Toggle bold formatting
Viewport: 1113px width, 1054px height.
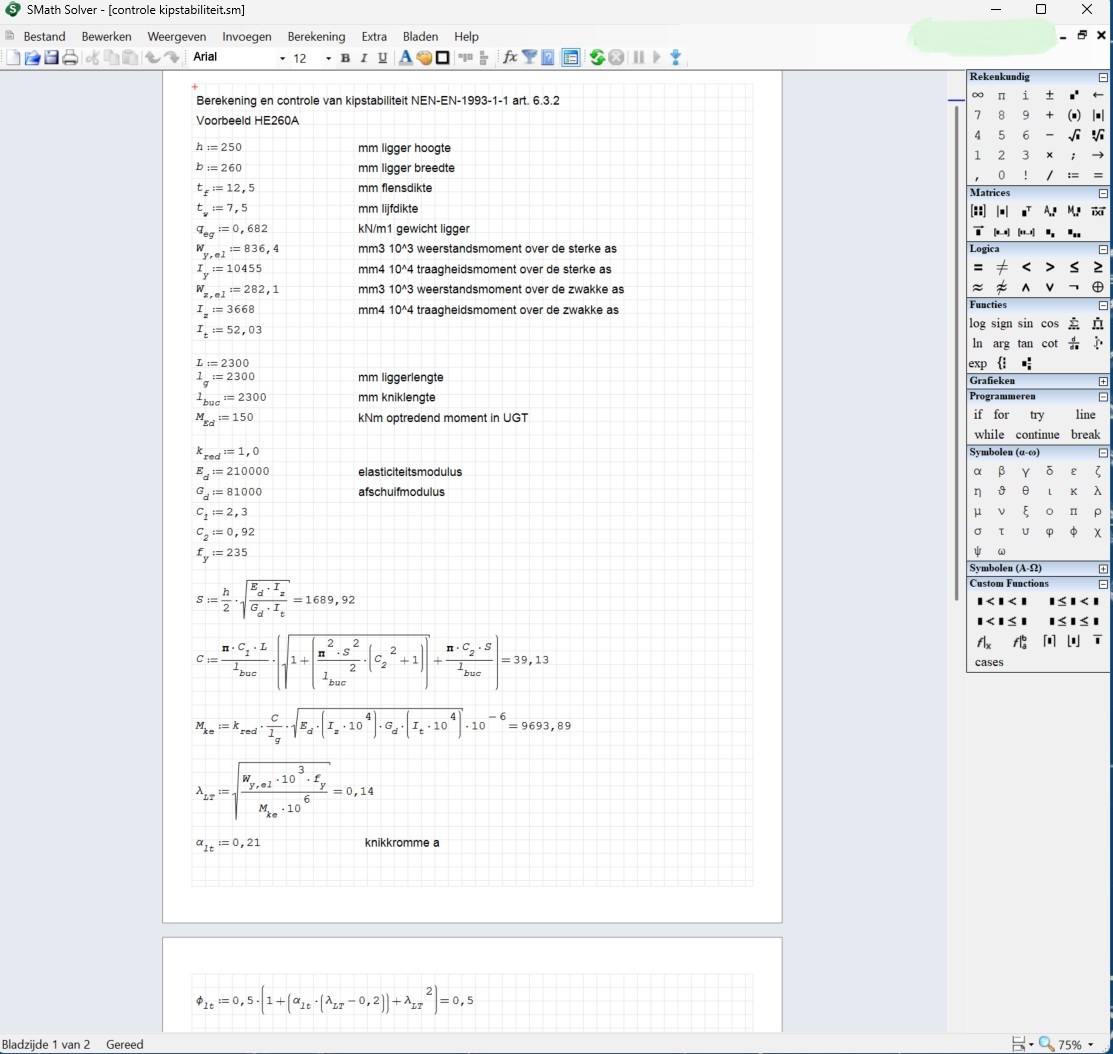346,58
